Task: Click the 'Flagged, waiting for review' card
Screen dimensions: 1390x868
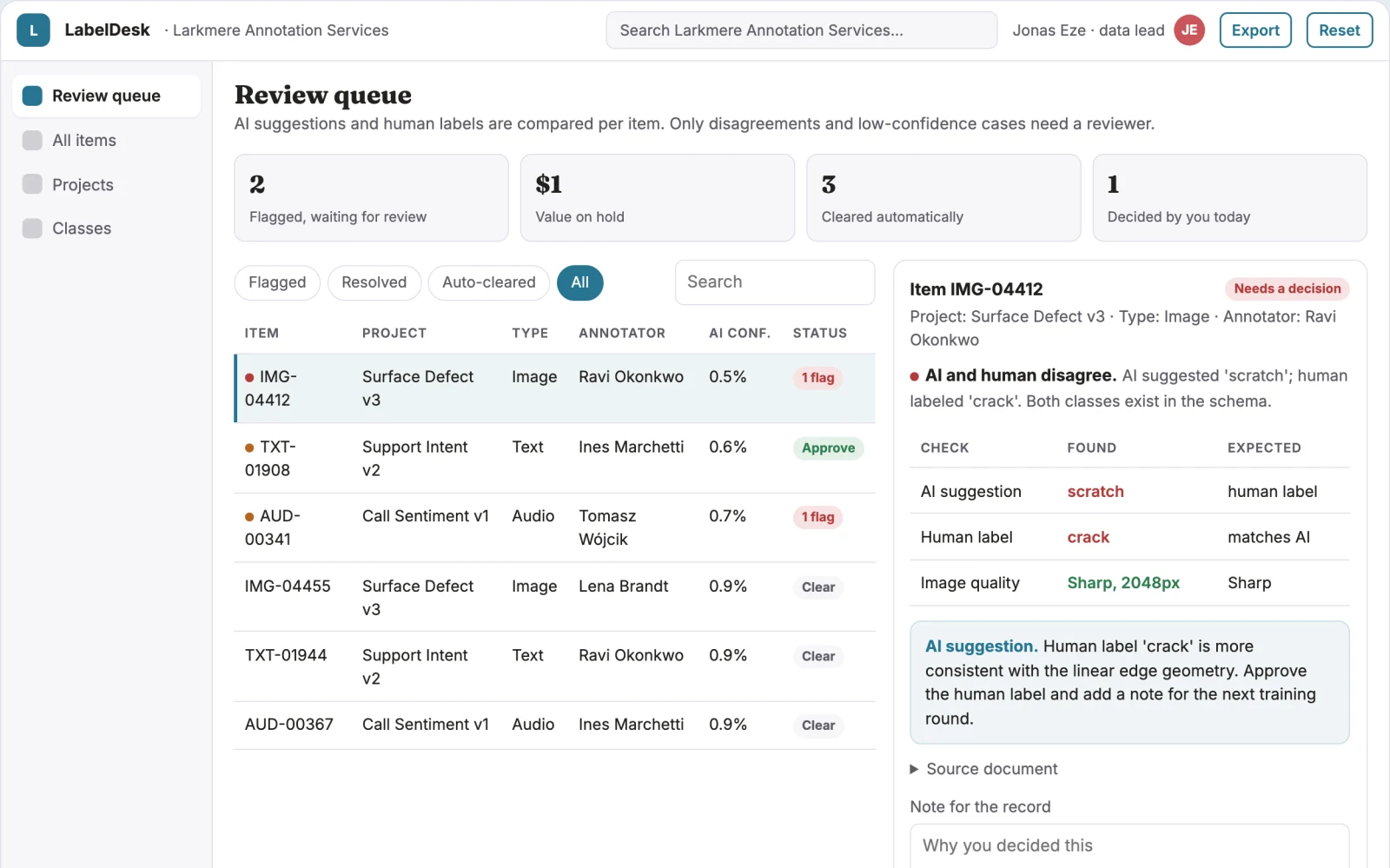Action: 371,198
